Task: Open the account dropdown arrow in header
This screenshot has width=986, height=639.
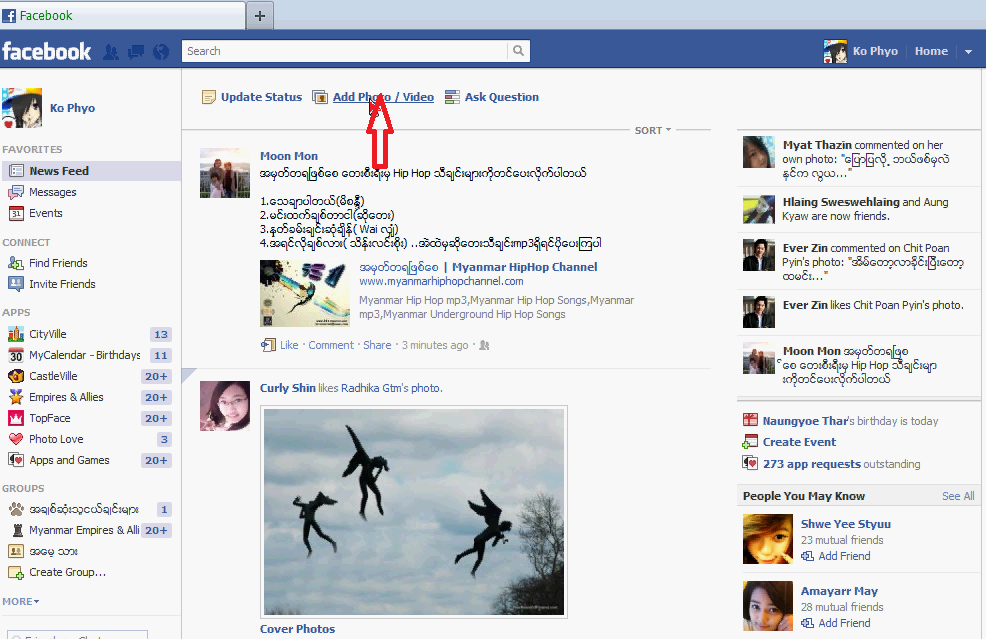Action: (x=968, y=52)
